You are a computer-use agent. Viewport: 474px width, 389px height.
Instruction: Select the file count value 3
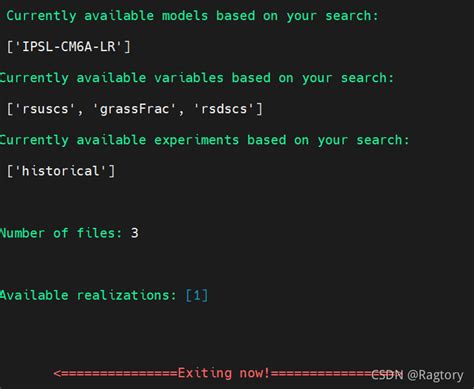point(134,233)
